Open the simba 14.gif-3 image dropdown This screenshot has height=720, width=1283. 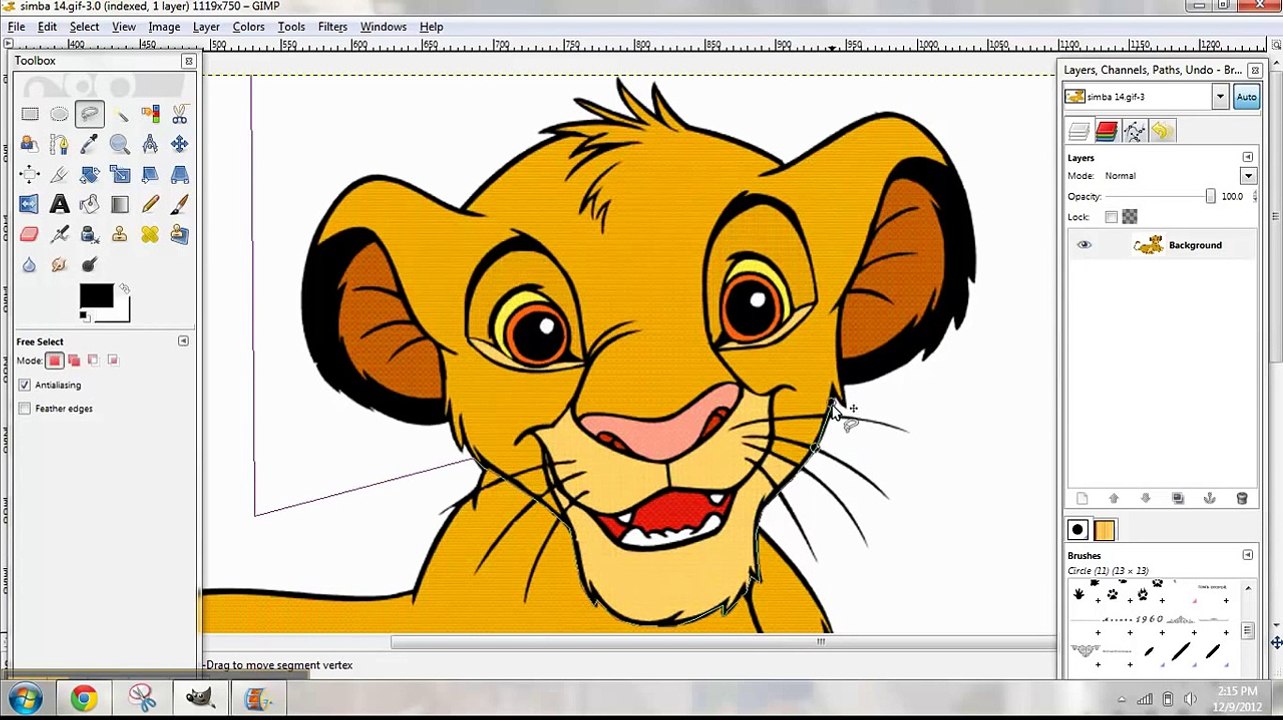pyautogui.click(x=1220, y=97)
